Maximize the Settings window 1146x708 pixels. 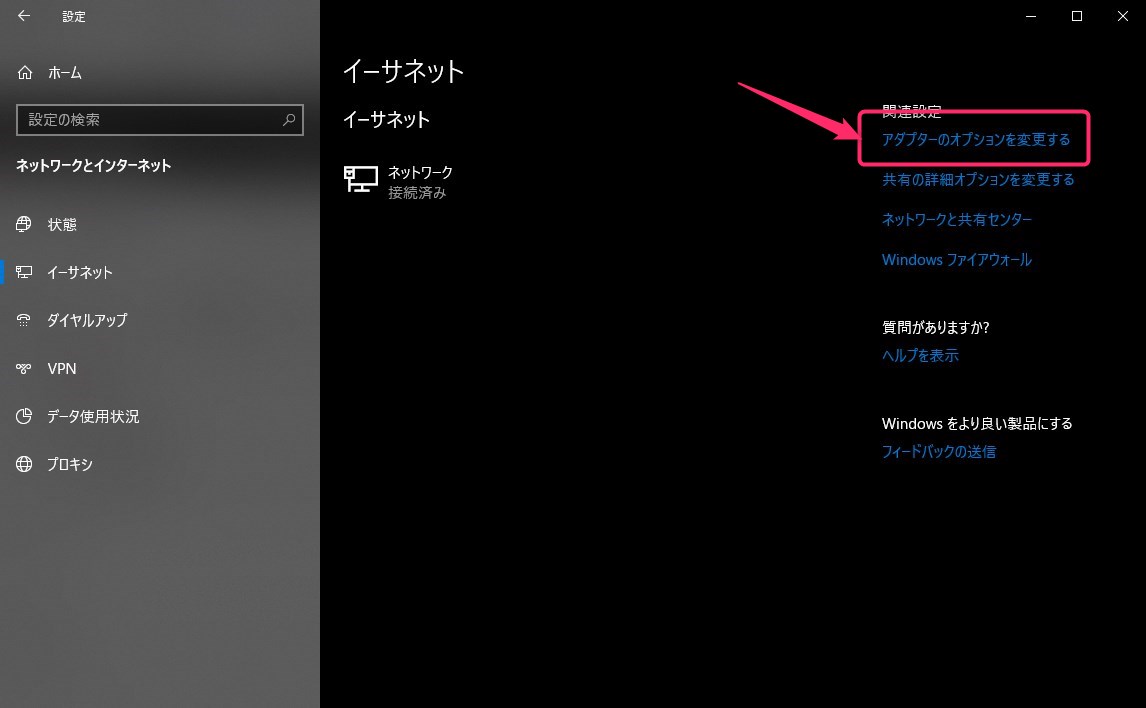1077,16
